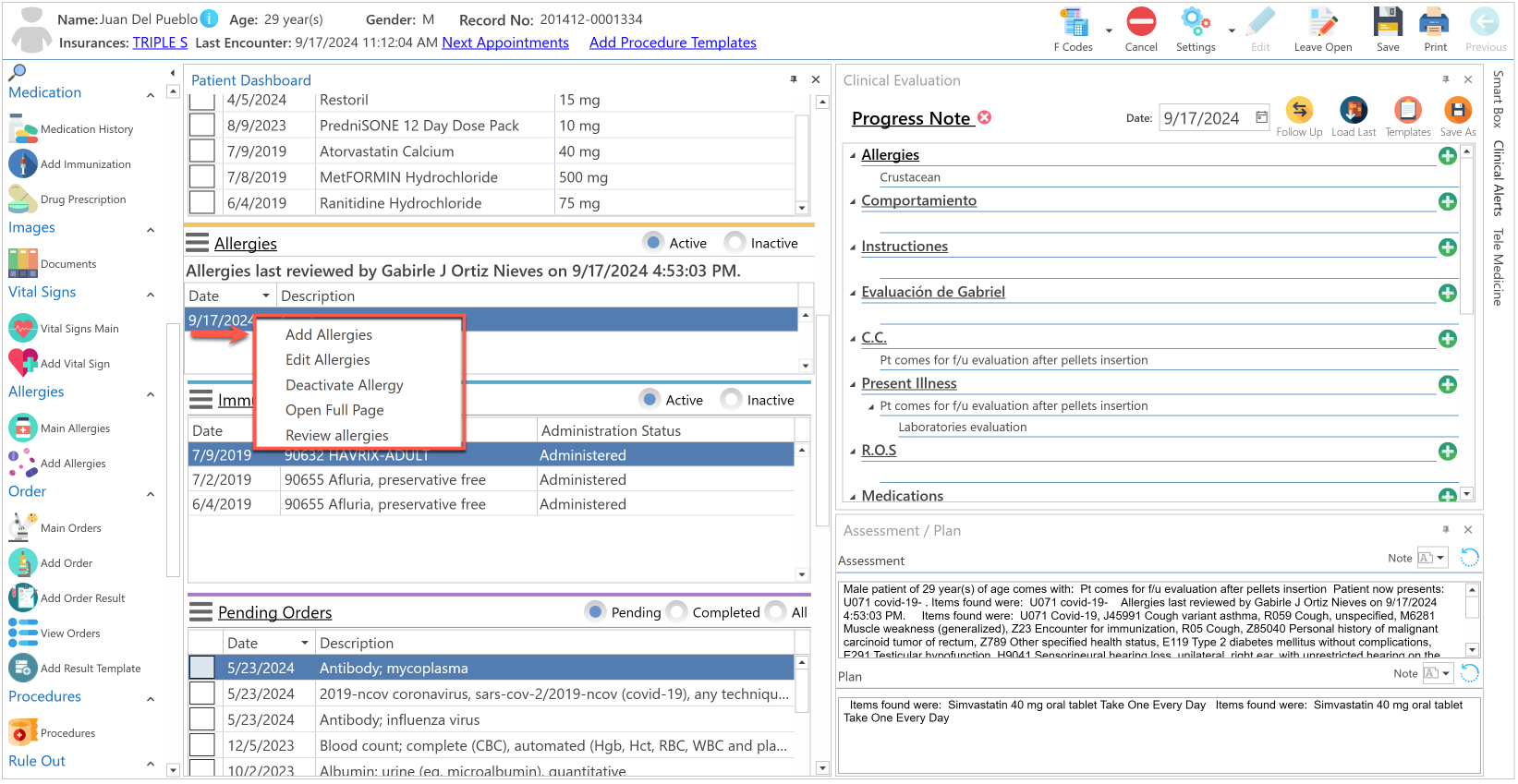Collapse the Medication sidebar section
This screenshot has height=784, width=1518.
tap(151, 95)
